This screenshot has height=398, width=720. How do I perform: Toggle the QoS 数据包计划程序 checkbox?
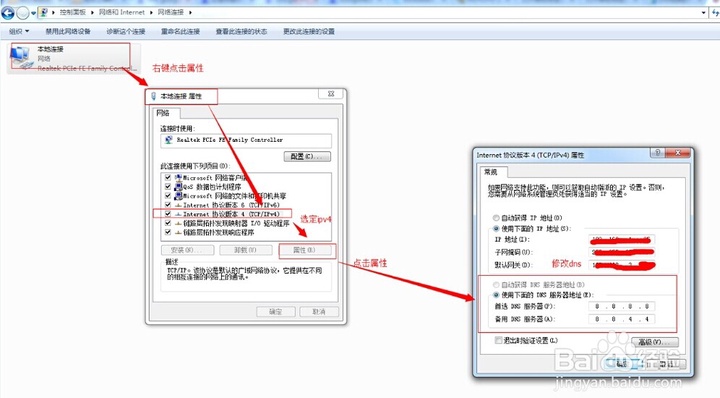coord(168,186)
